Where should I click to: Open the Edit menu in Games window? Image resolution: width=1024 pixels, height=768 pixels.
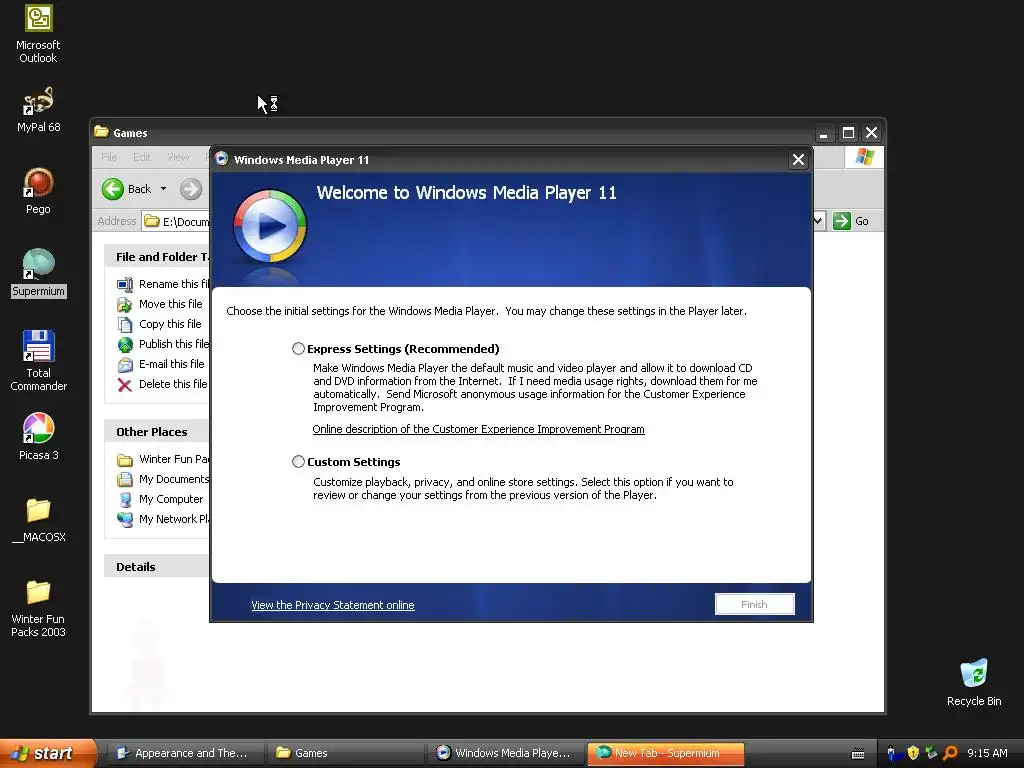(x=142, y=157)
